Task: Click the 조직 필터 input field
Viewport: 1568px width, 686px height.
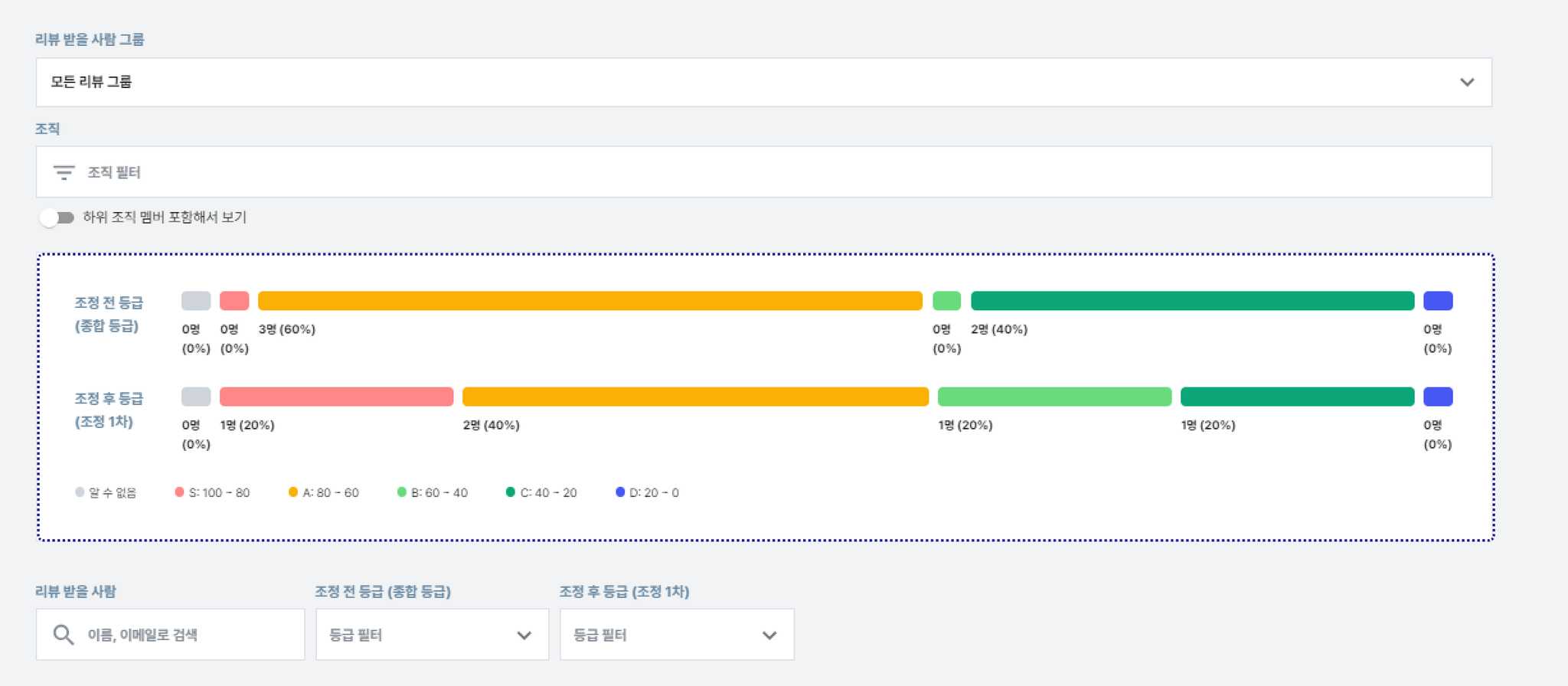Action: (763, 171)
